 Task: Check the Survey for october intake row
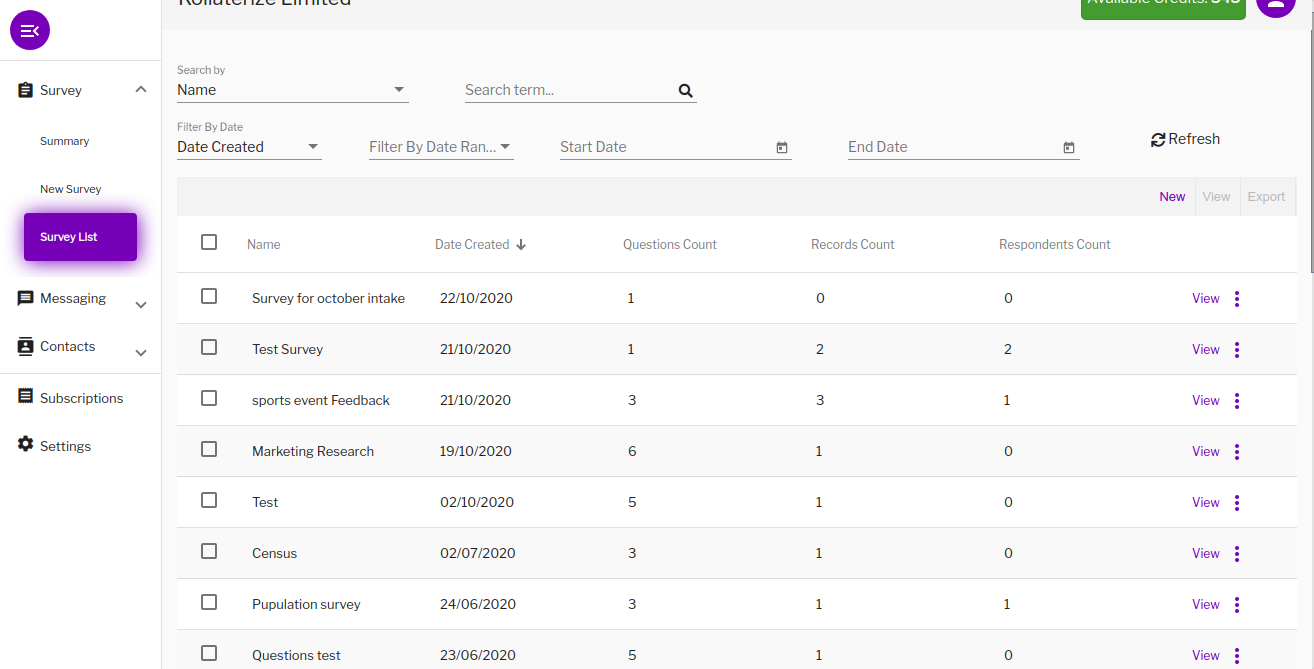209,296
